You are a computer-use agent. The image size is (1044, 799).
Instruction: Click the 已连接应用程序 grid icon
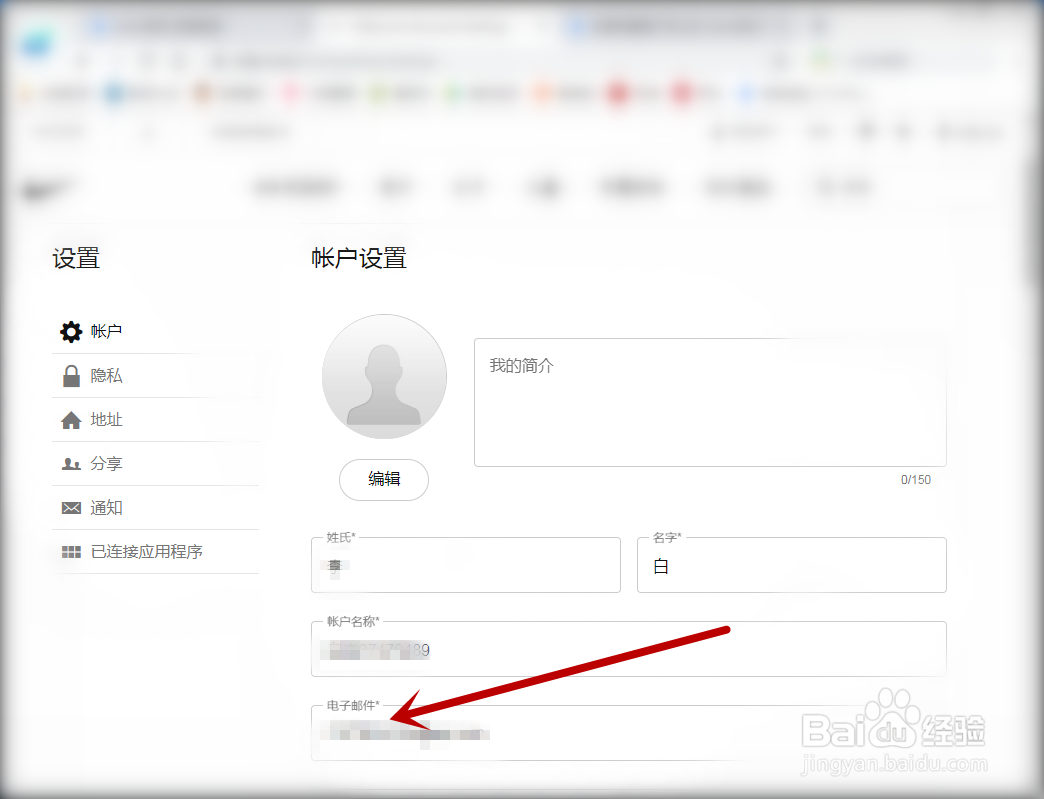[70, 551]
